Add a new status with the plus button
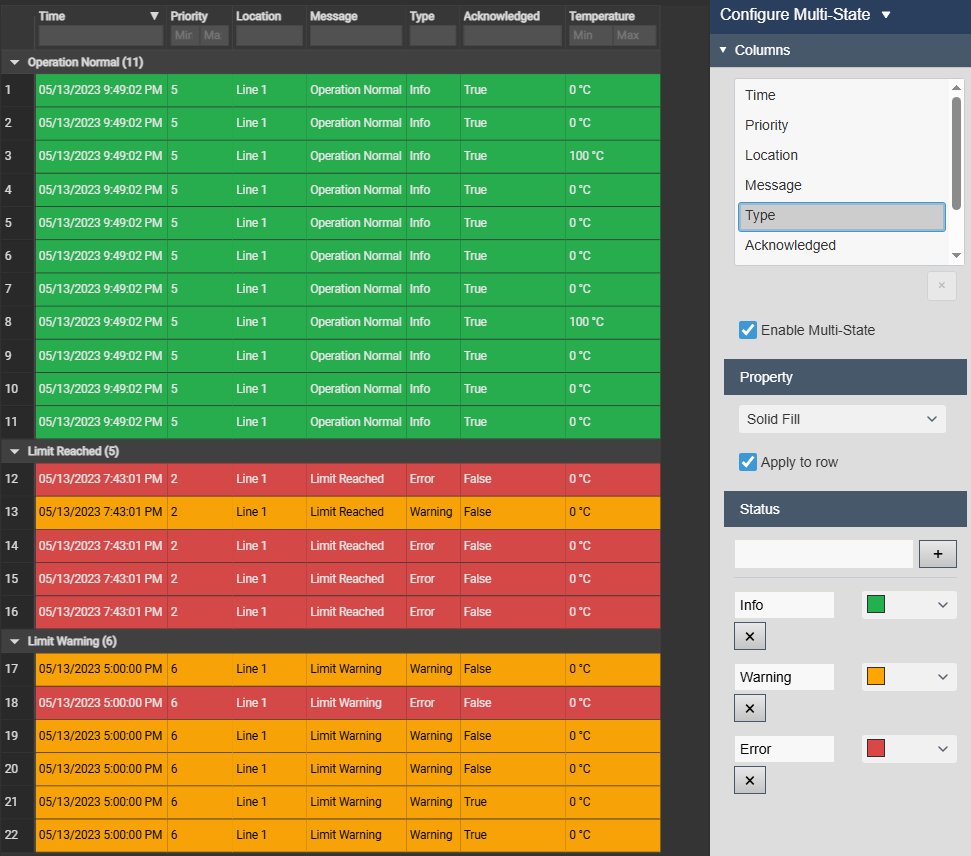 click(938, 554)
